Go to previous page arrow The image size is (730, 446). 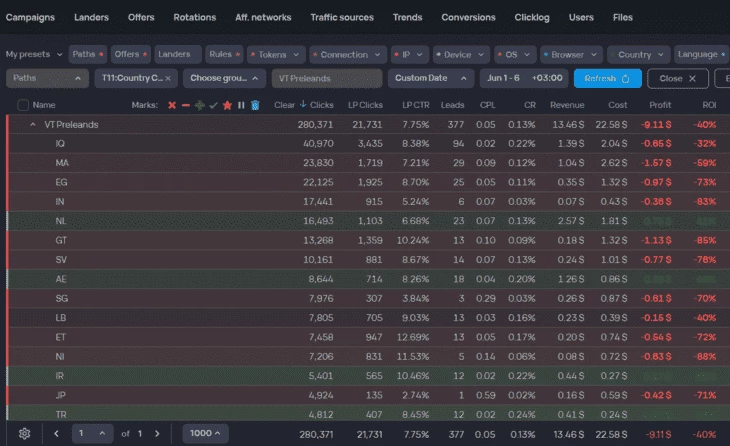pyautogui.click(x=56, y=434)
